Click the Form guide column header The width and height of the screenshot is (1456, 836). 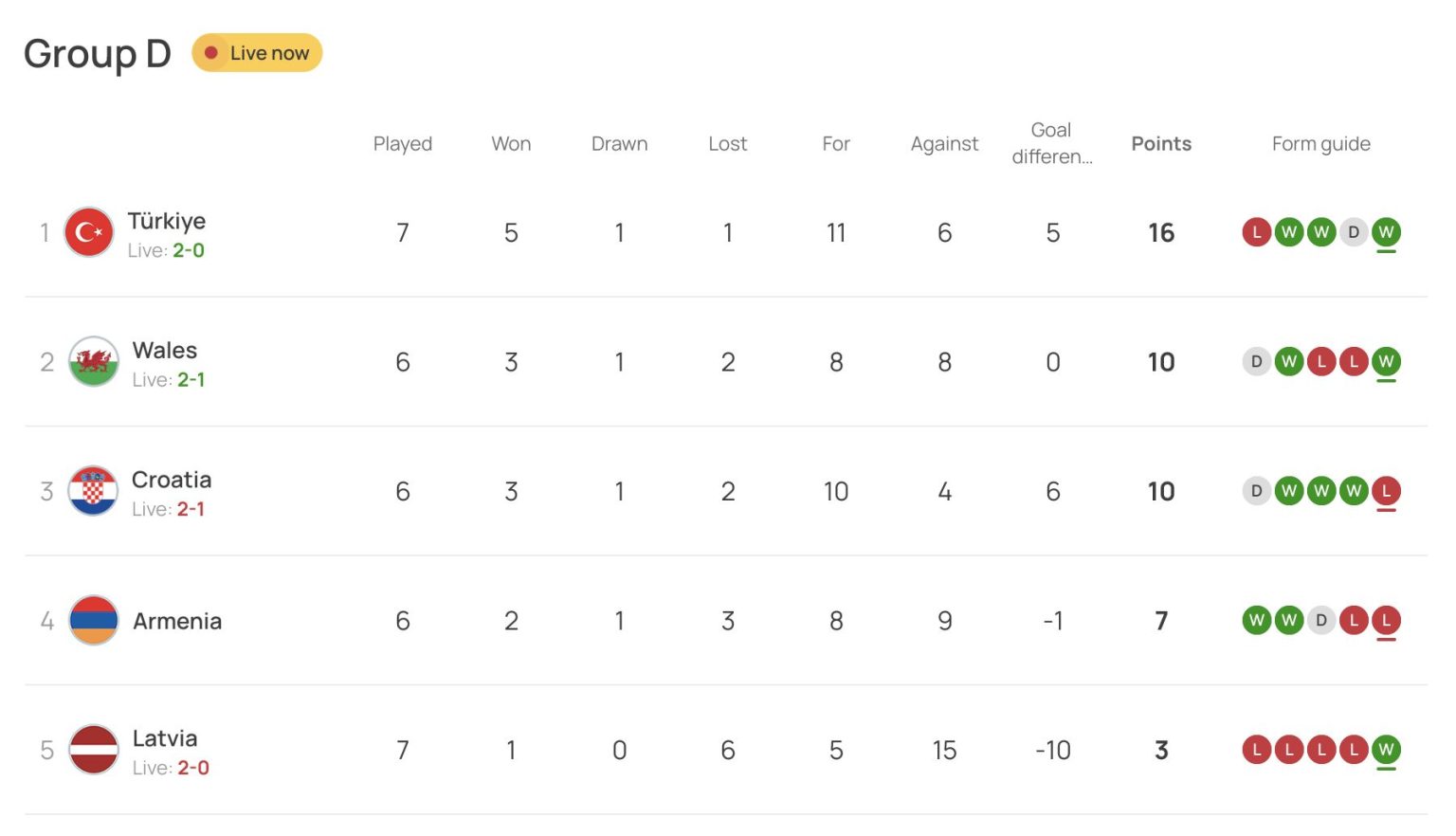point(1320,144)
